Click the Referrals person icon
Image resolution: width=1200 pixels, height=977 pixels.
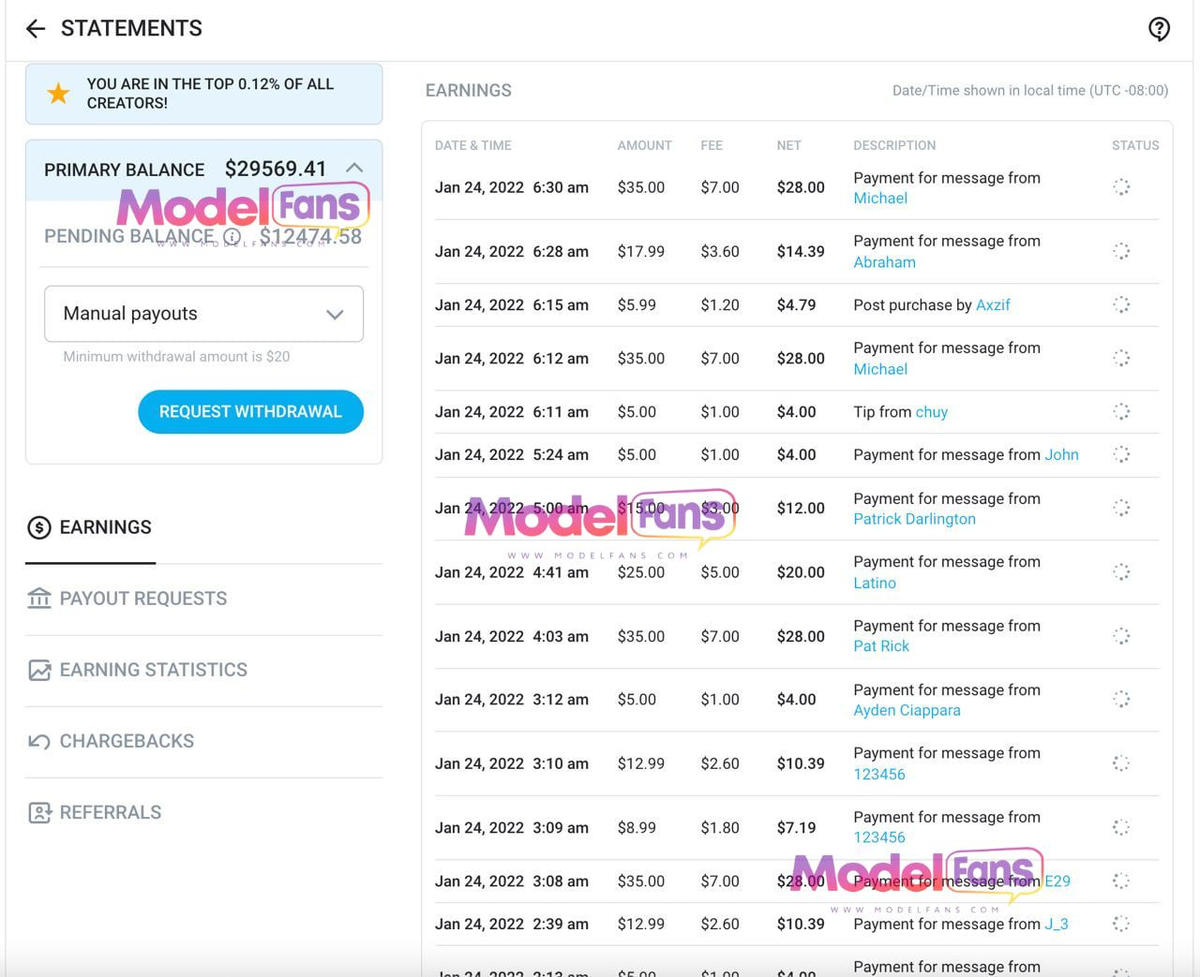click(39, 813)
